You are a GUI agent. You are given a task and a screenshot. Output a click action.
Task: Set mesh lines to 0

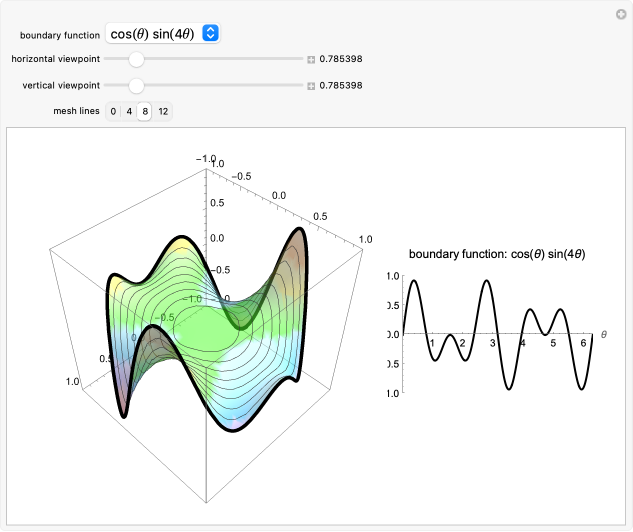113,111
